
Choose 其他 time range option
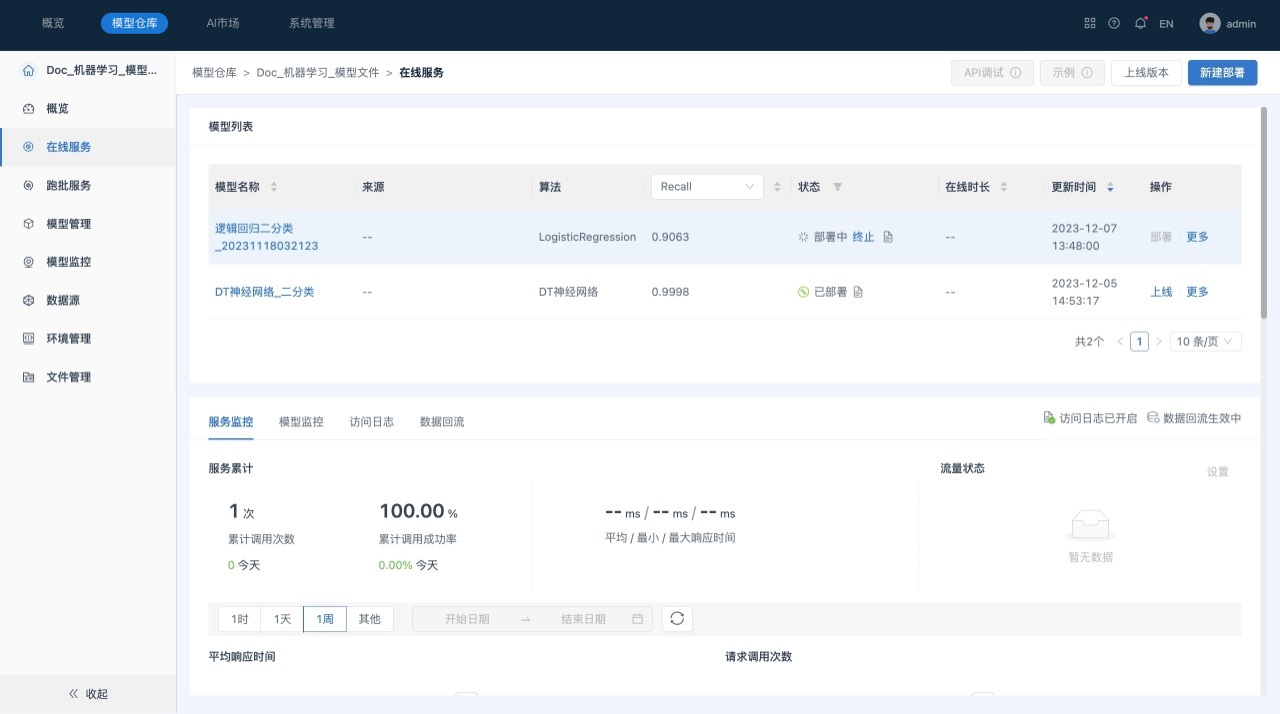pos(369,619)
